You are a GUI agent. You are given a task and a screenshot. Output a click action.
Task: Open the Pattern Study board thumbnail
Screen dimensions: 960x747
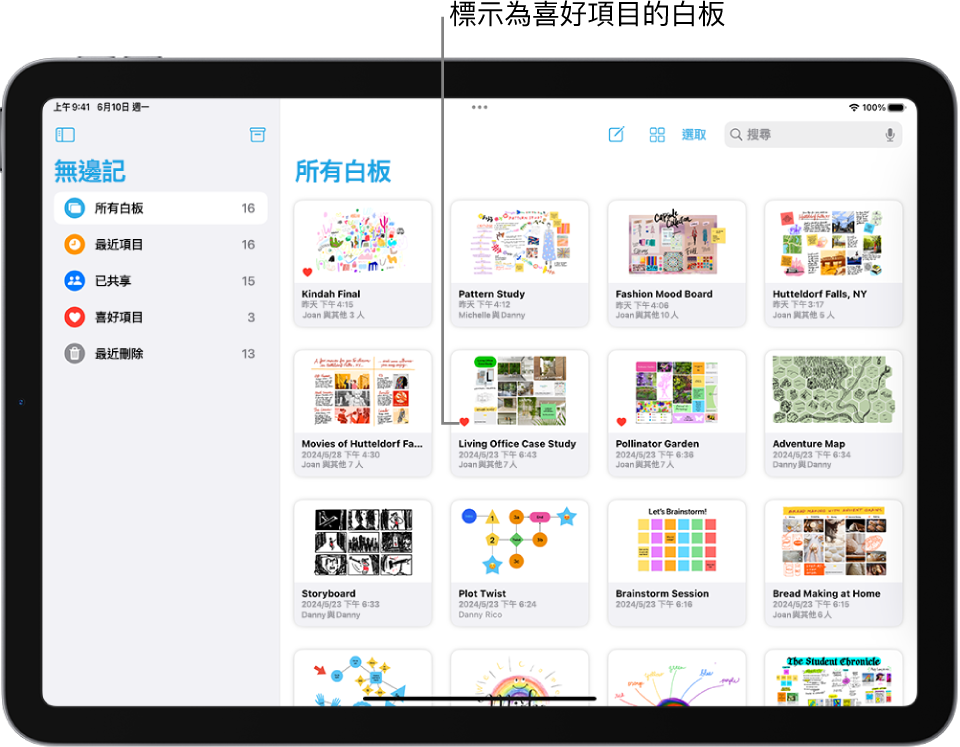point(520,242)
